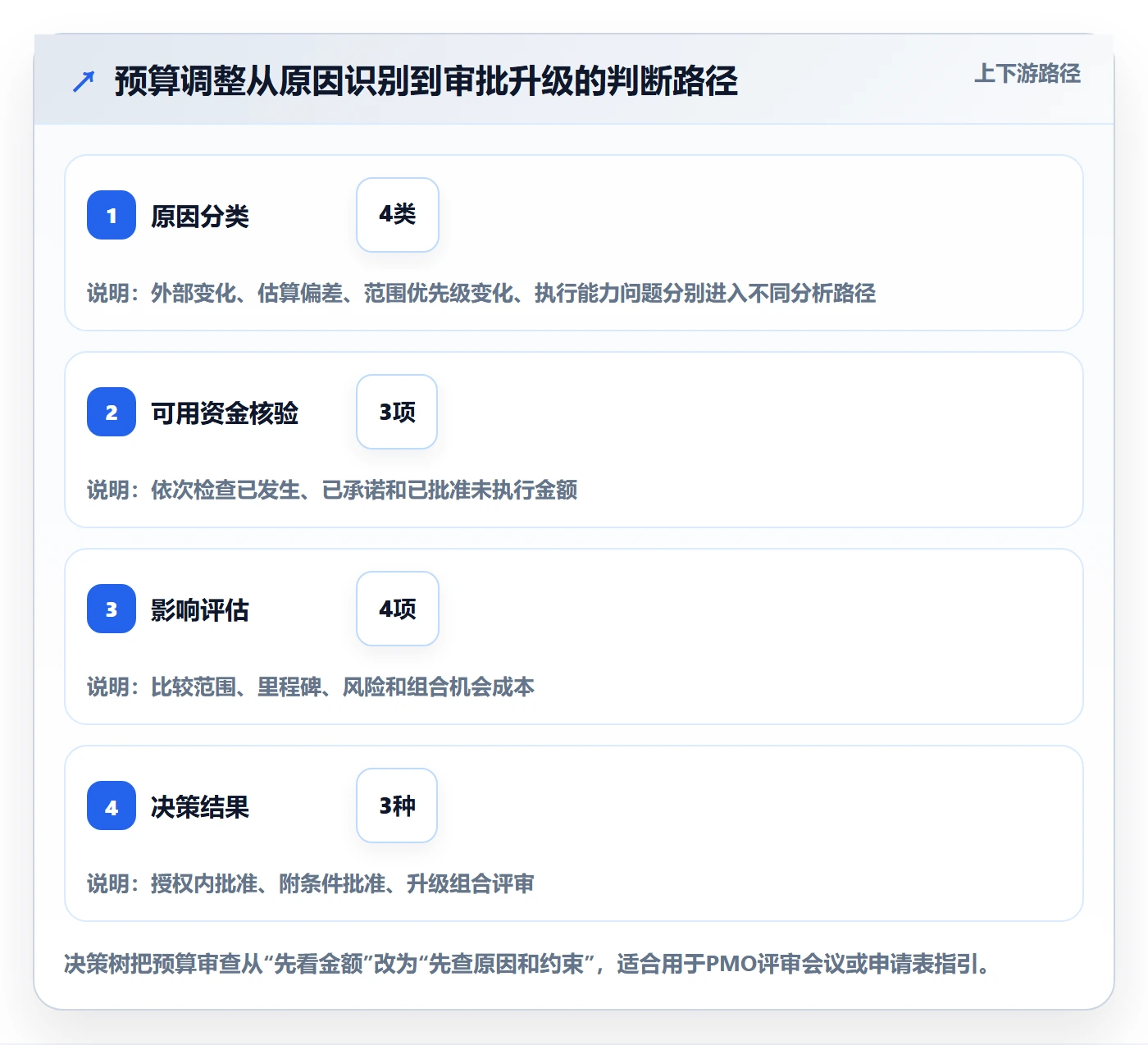Click the 原因分类 step heading
Screen dimensions: 1148x1045
point(200,217)
